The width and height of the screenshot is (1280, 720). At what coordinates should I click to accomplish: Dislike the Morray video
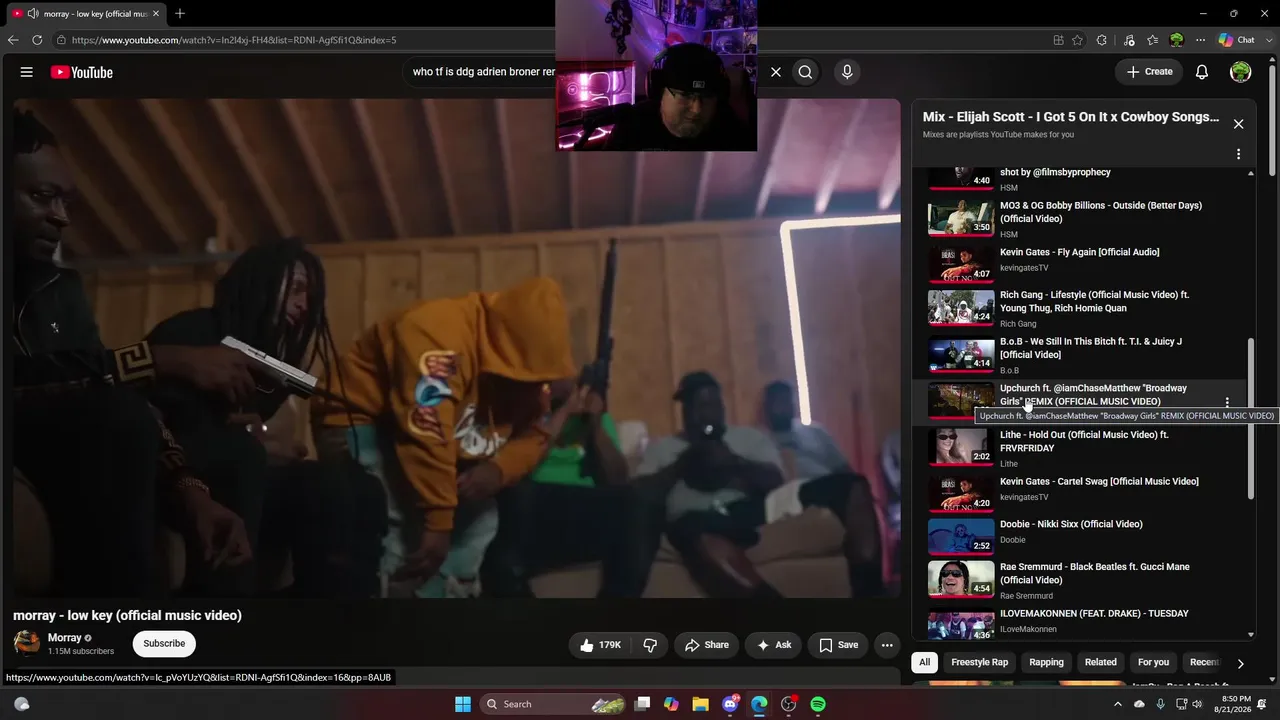pyautogui.click(x=650, y=645)
